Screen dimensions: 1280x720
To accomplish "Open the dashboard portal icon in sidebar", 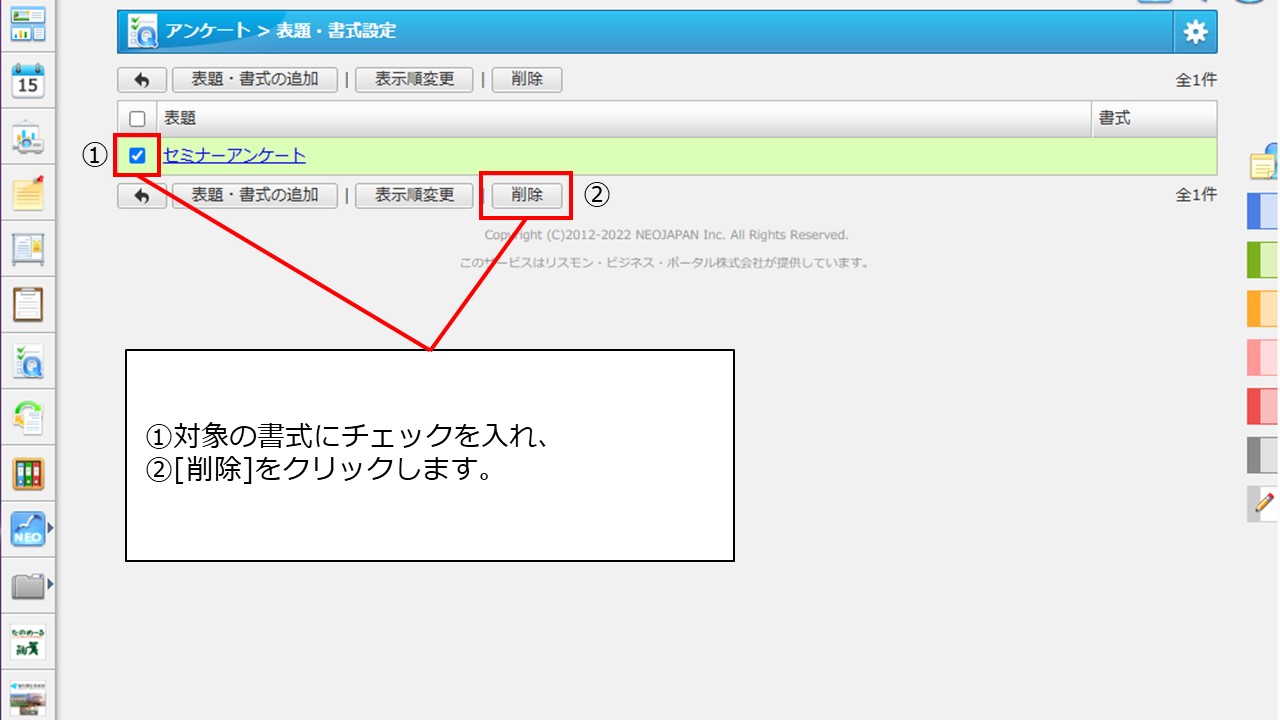I will click(x=28, y=26).
